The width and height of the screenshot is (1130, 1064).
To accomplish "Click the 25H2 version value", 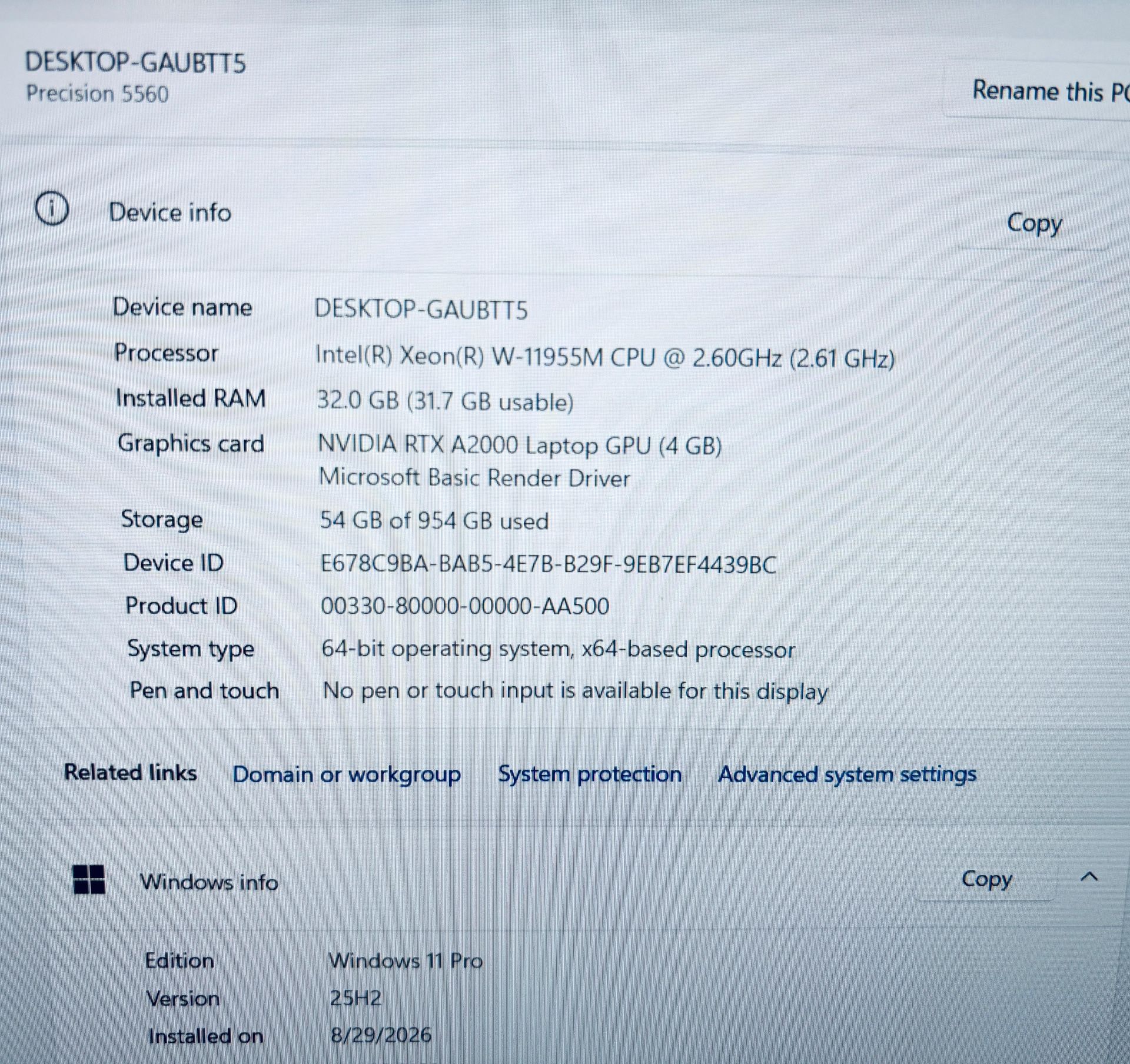I will pos(355,997).
